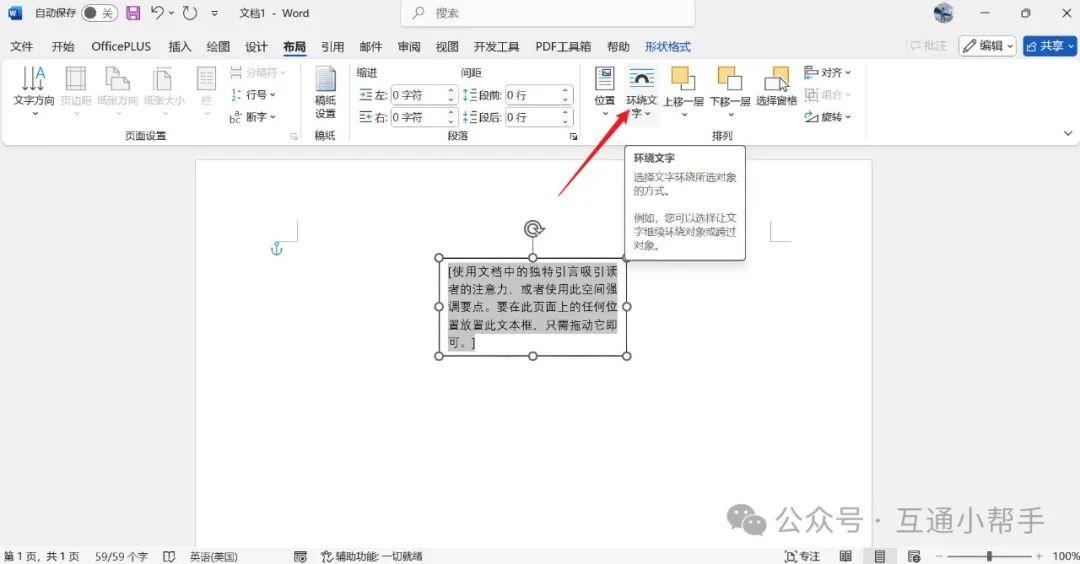Click the bottom-center text box resize handle

click(532, 356)
